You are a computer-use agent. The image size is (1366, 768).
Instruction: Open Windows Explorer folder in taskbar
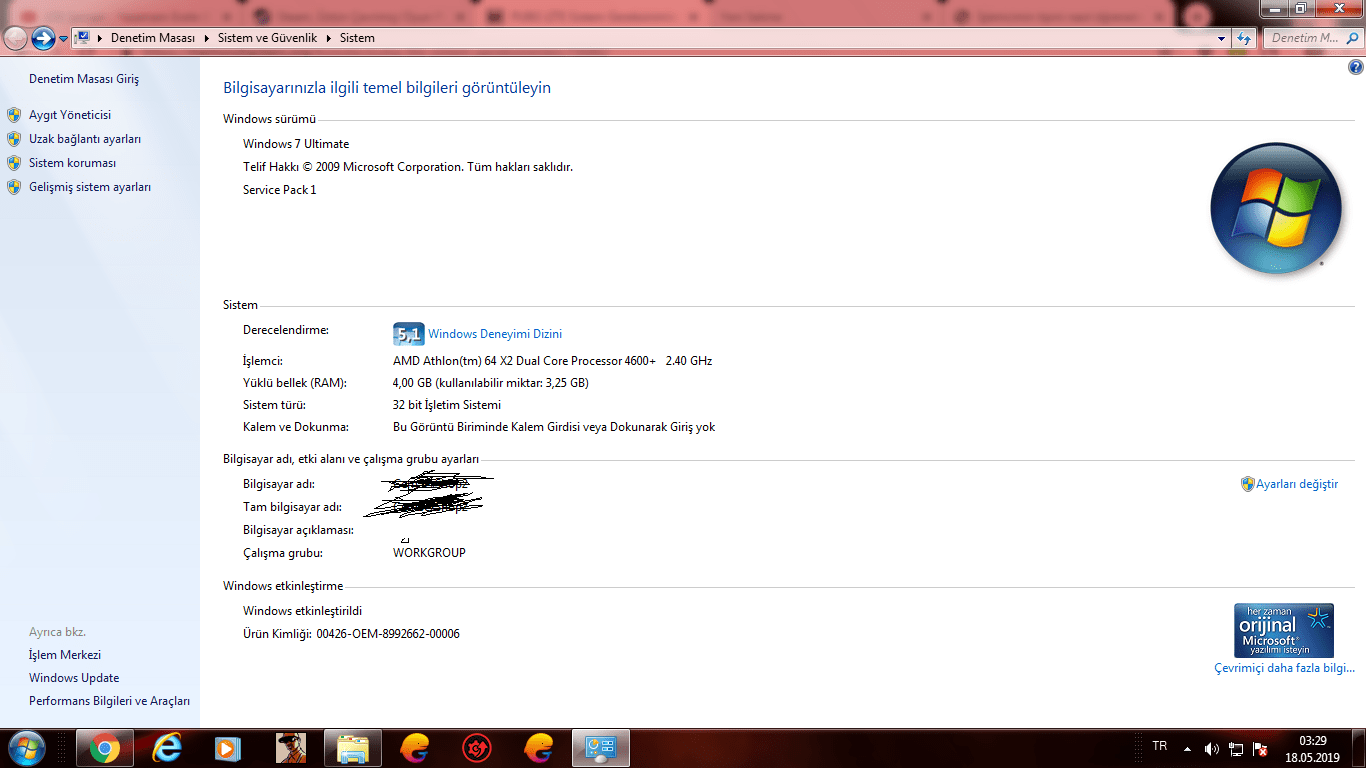point(353,748)
